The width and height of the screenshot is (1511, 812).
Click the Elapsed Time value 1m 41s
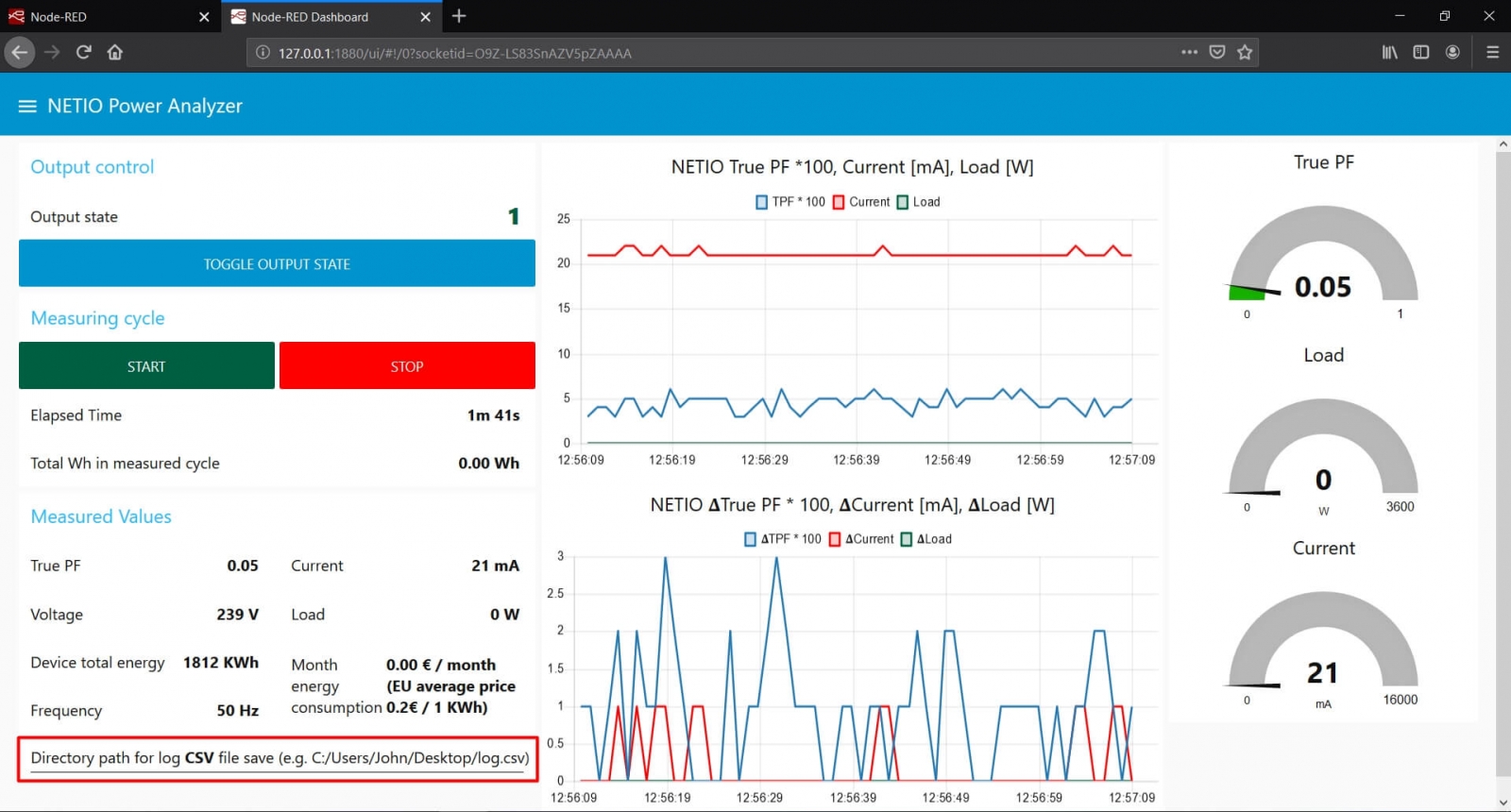493,415
